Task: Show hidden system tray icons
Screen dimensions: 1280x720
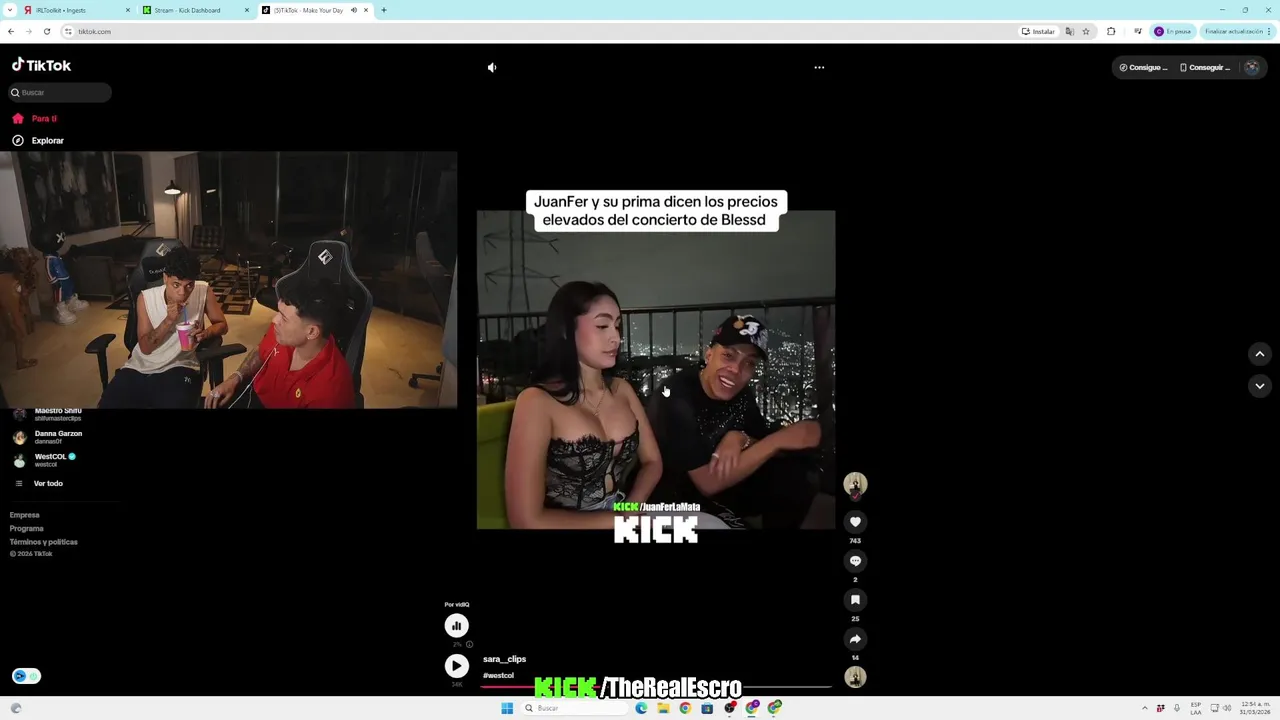Action: (x=1145, y=708)
